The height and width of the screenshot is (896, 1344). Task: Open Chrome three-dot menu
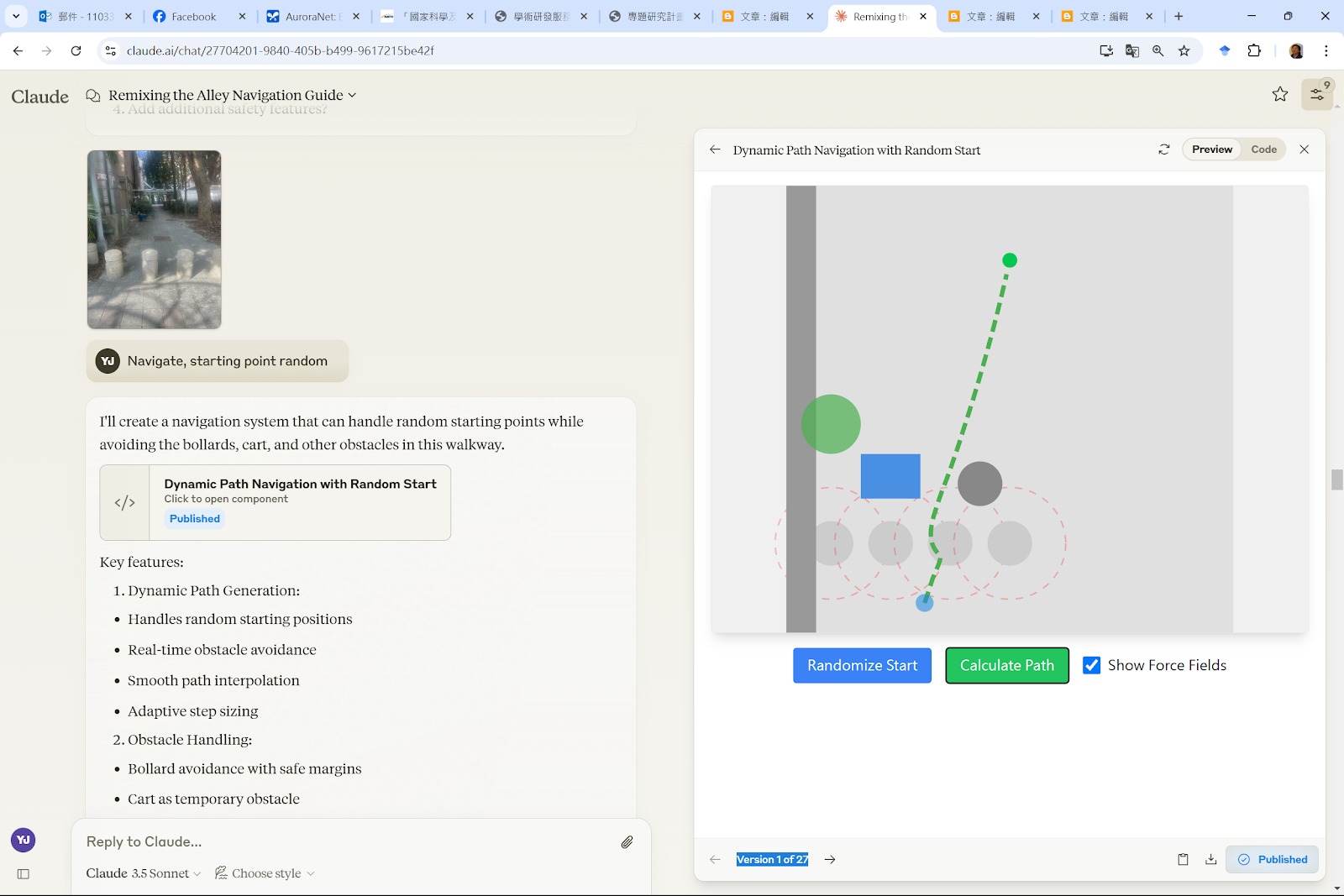tap(1326, 50)
